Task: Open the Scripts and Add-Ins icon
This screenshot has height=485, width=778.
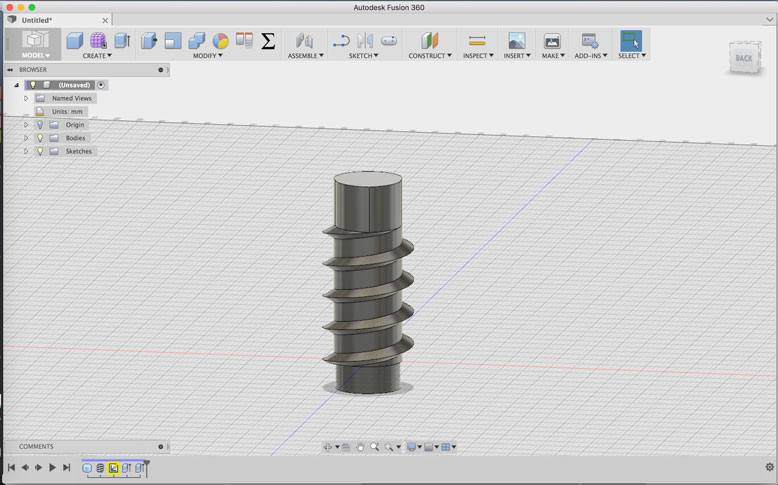Action: click(590, 41)
